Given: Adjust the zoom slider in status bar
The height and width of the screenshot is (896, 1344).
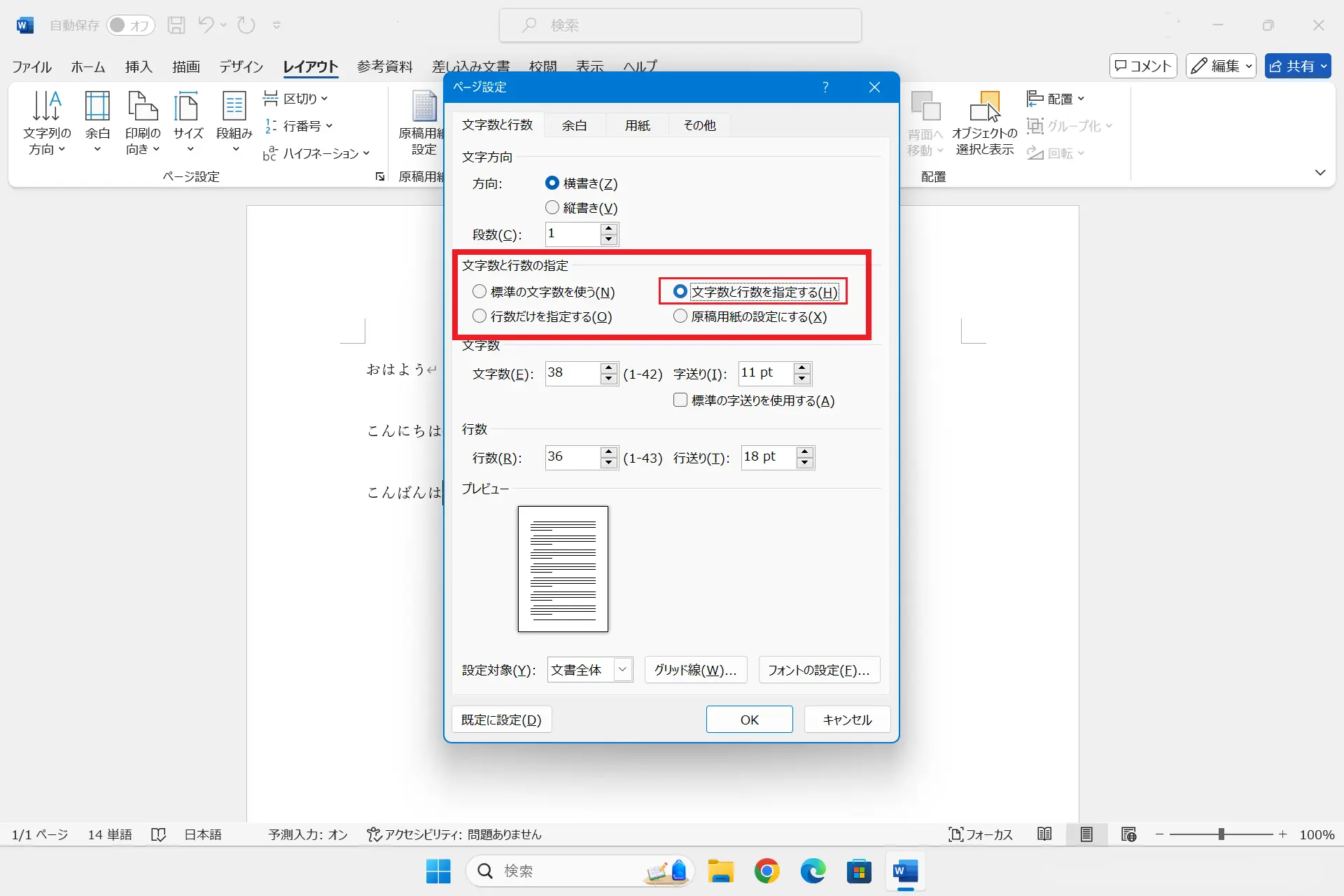Looking at the screenshot, I should (1221, 834).
